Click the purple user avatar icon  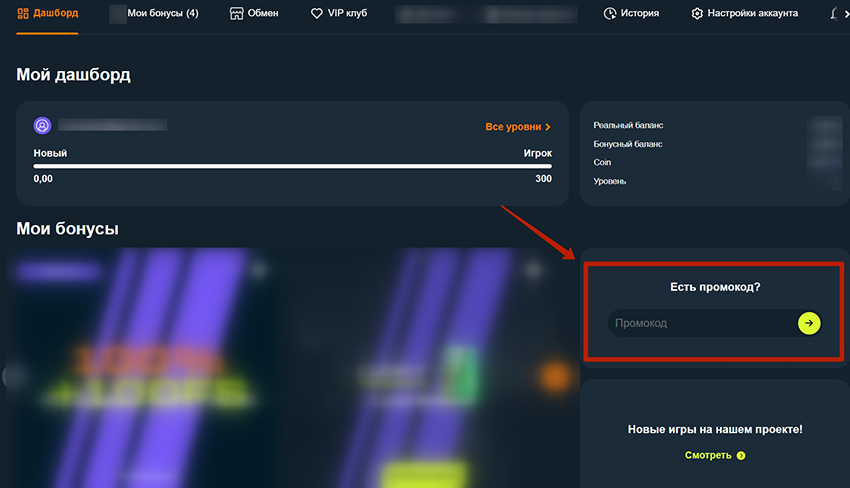(x=42, y=126)
